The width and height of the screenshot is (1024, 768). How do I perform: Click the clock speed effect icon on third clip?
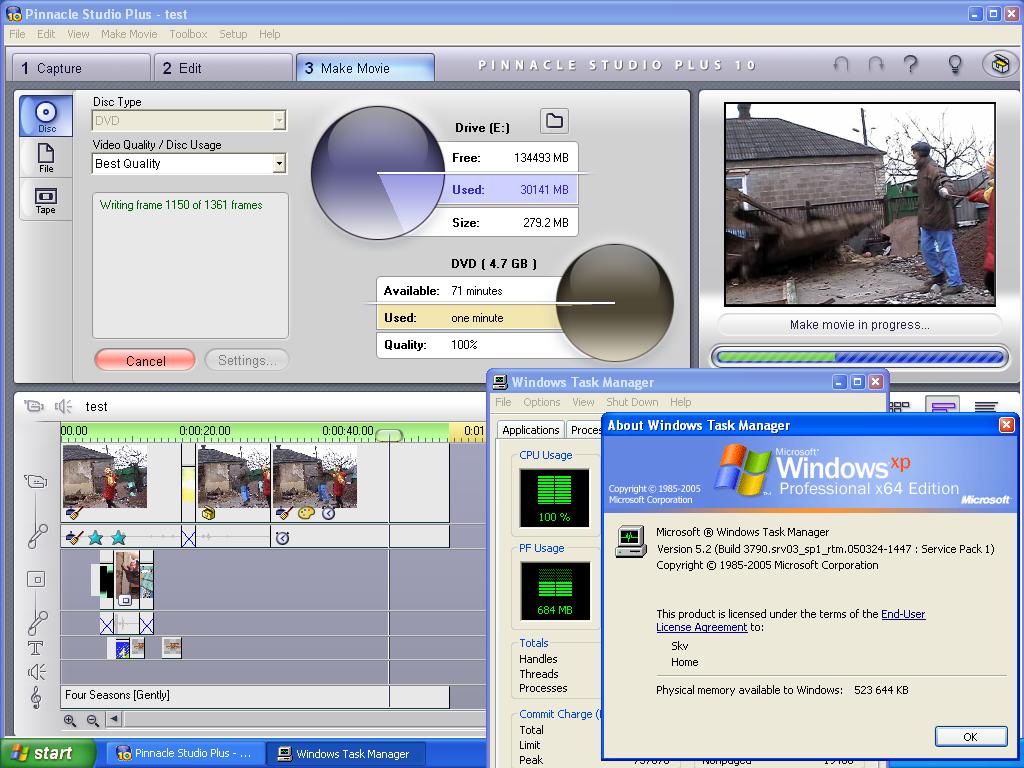[328, 514]
